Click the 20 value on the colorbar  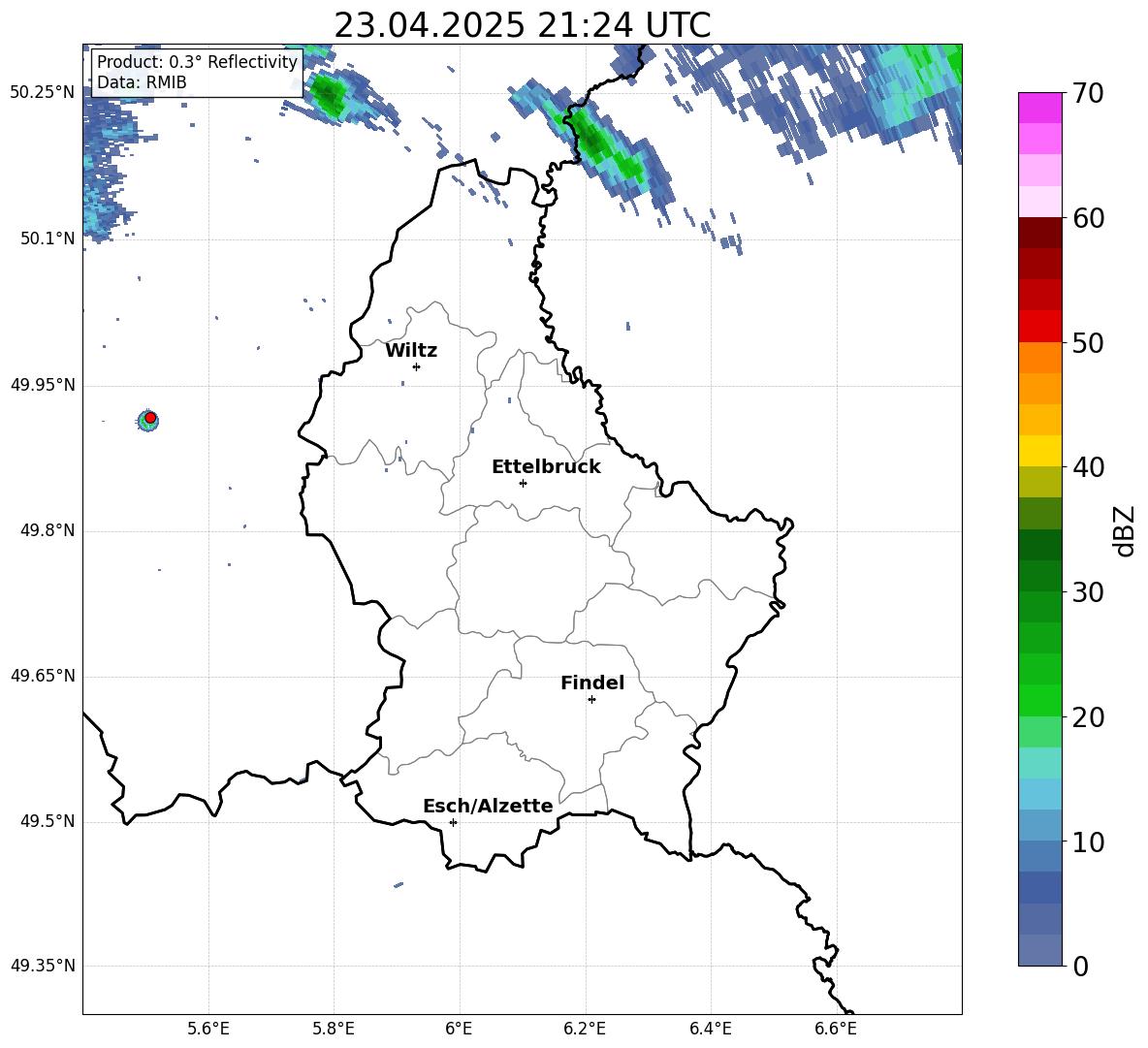click(x=1087, y=717)
